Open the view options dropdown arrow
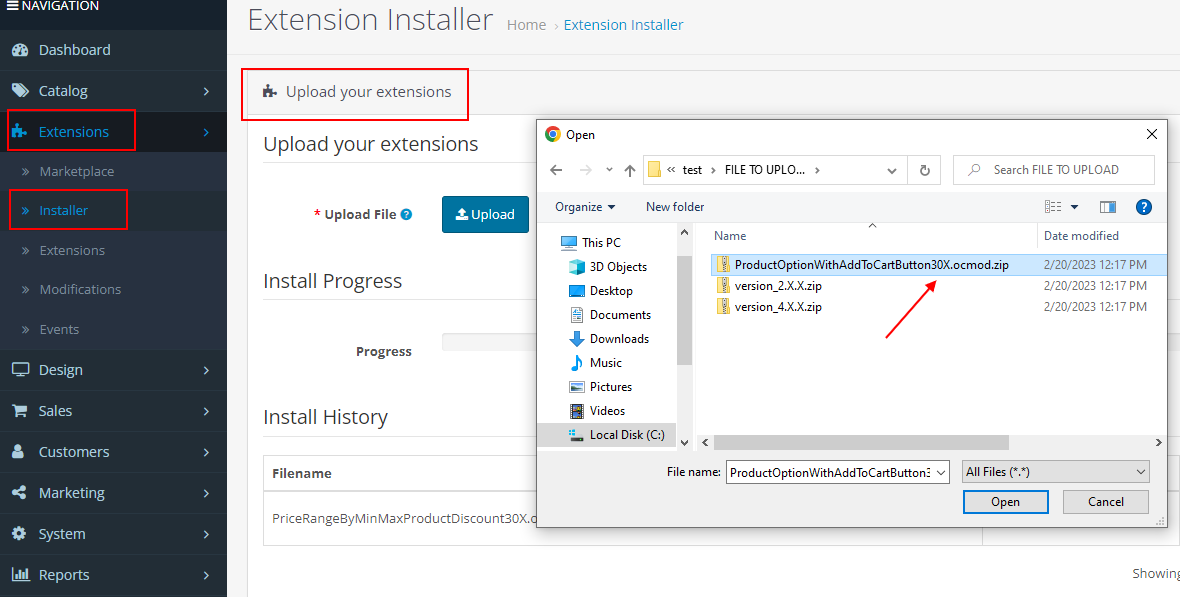The height and width of the screenshot is (597, 1180). click(x=1075, y=207)
